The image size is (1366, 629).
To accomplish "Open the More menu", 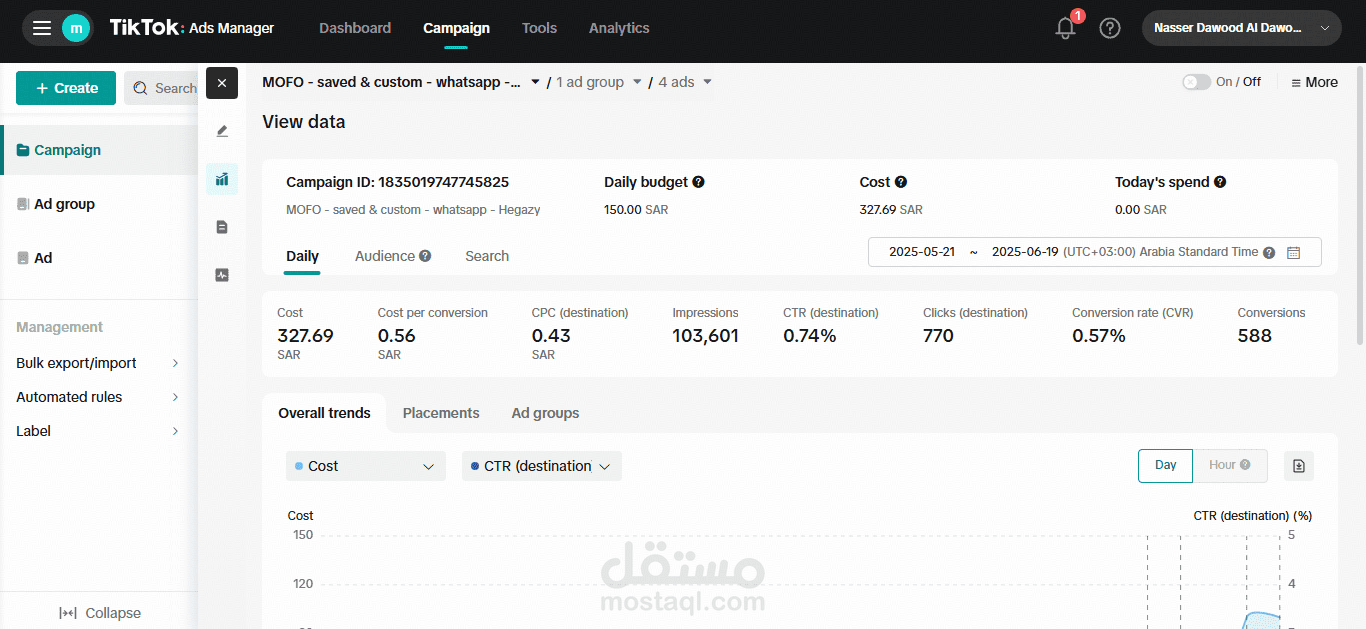I will [1314, 82].
